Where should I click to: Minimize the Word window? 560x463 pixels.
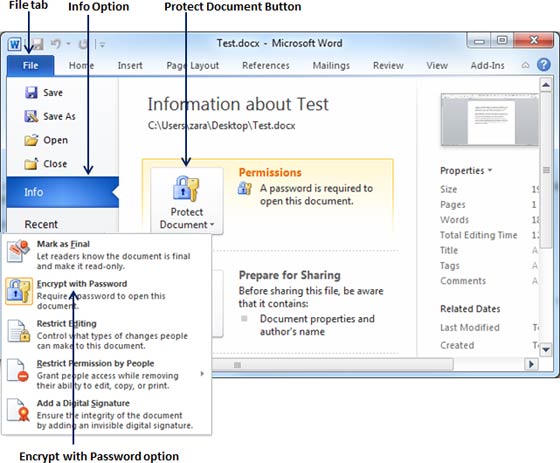(479, 40)
